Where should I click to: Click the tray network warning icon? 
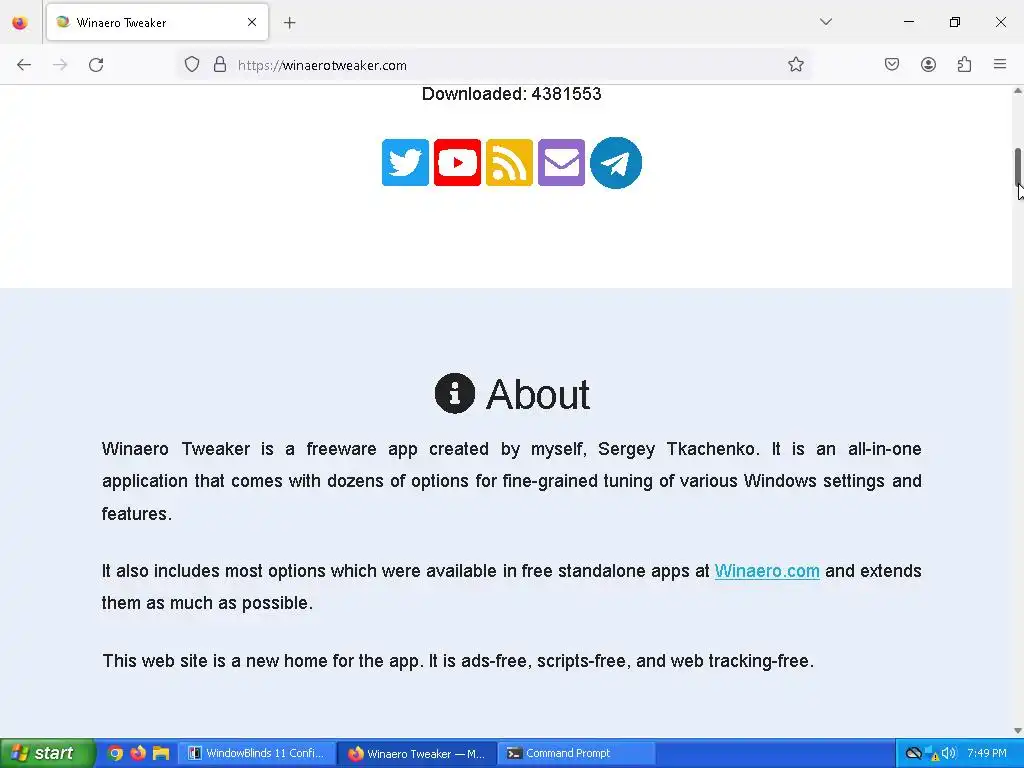click(931, 754)
